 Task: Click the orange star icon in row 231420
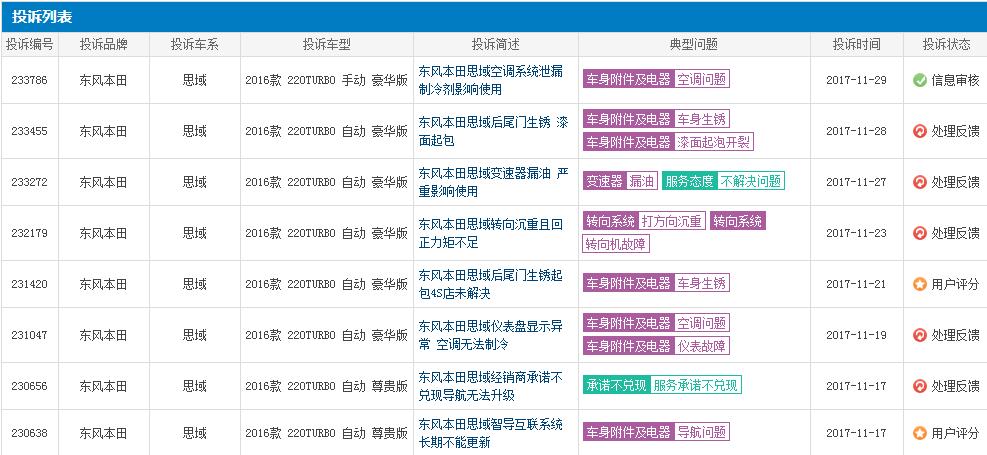coord(920,284)
